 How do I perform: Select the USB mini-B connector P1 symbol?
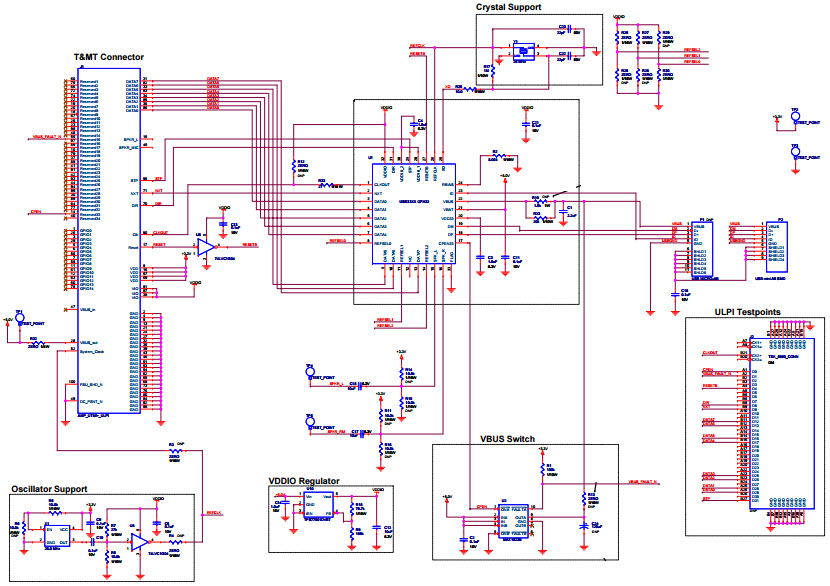tap(701, 246)
